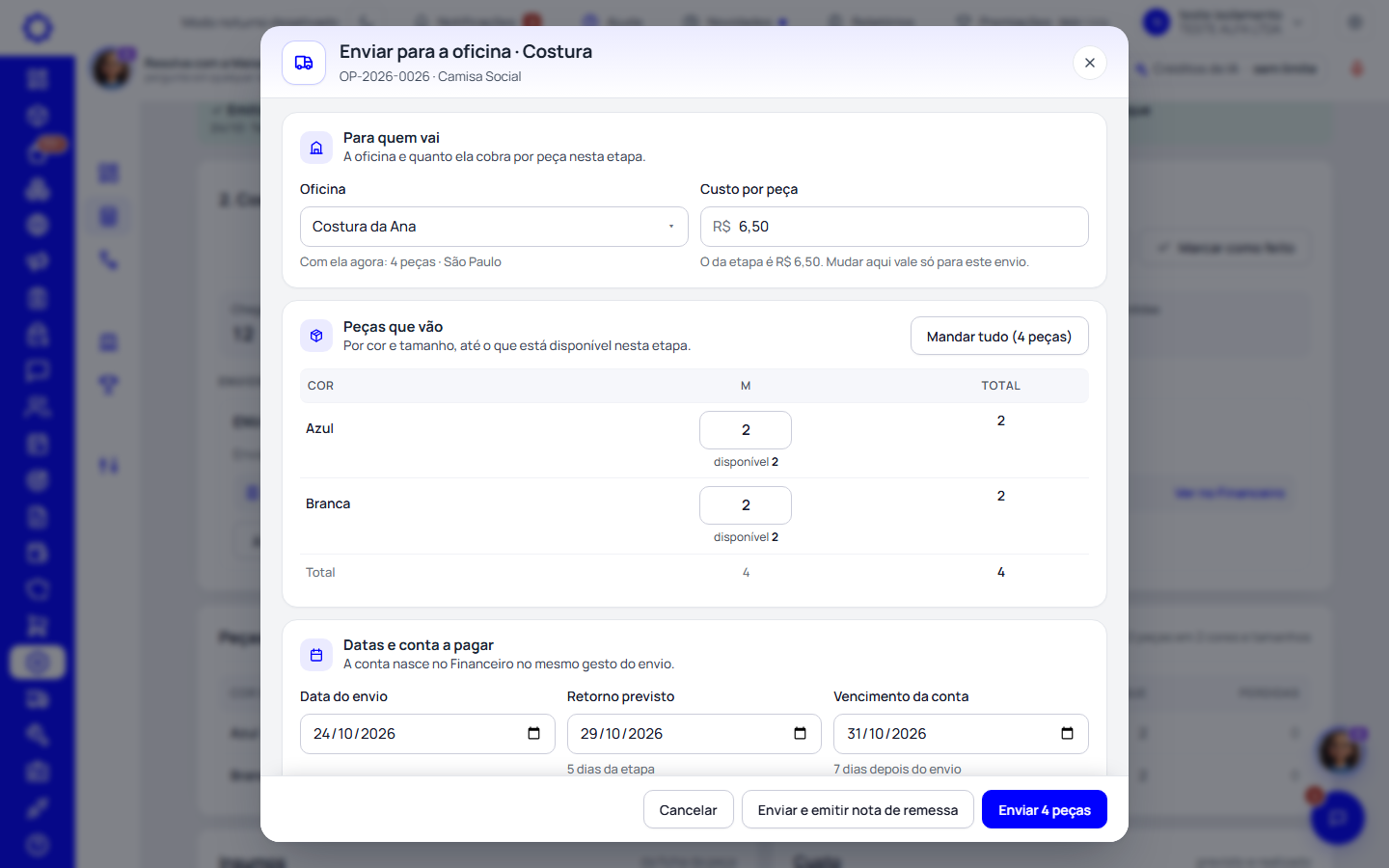This screenshot has width=1389, height=868.
Task: Click the Mandar tudo (4 peças) button
Action: [999, 337]
